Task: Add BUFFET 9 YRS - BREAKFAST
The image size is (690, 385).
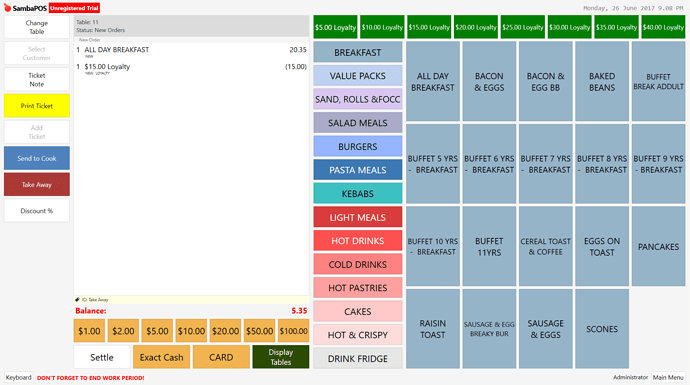Action: click(658, 164)
